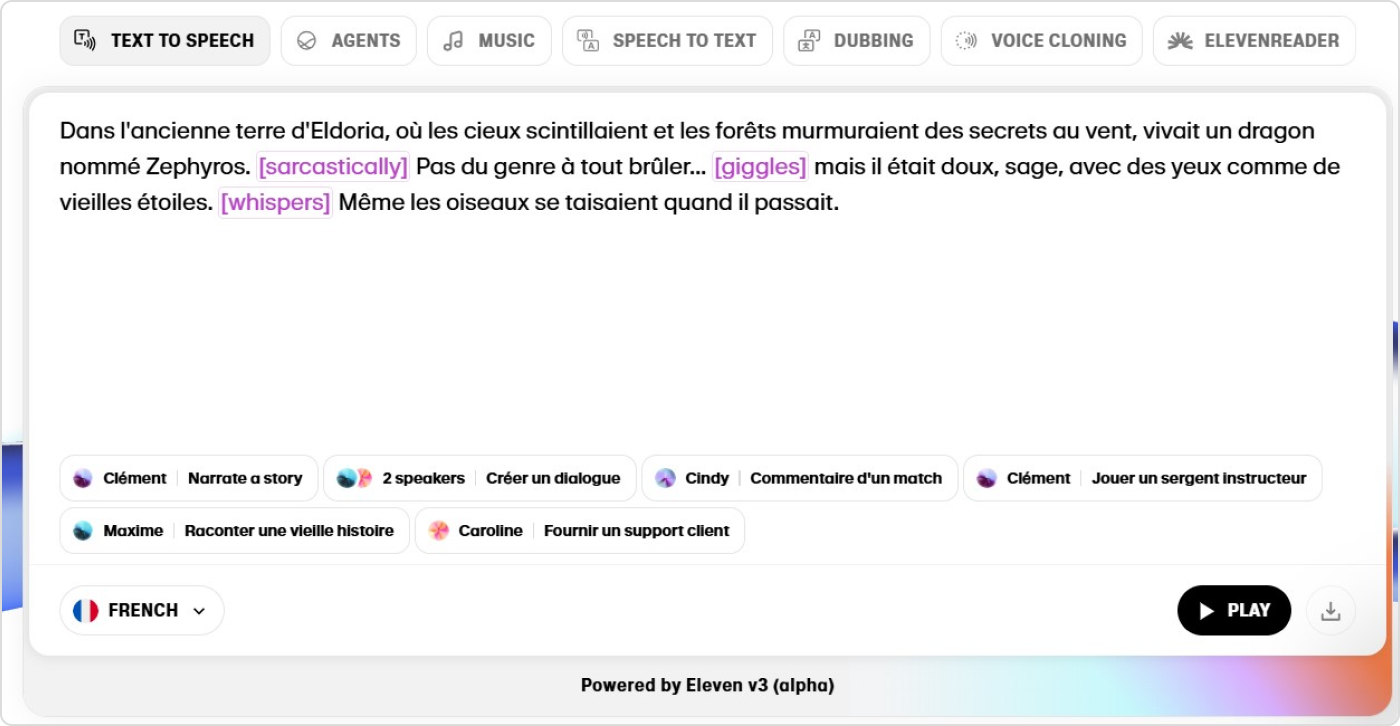1400x726 pixels.
Task: Switch to the Text to Speech tab
Action: 165,41
